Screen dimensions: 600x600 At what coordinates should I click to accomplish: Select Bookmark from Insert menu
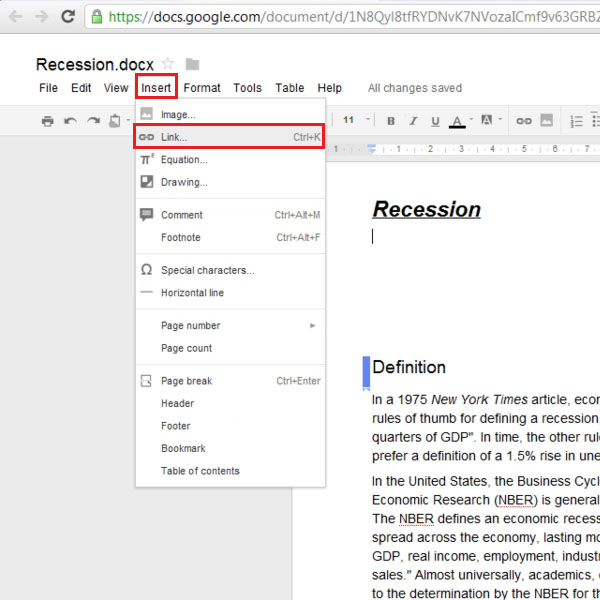point(230,448)
